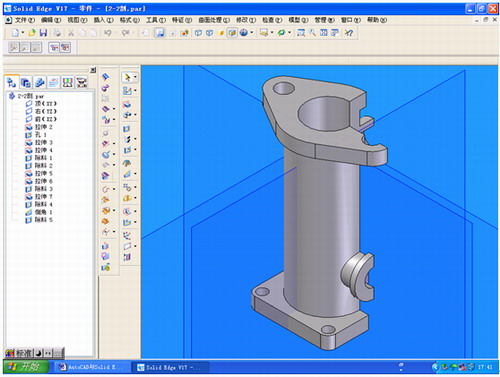Screen dimensions: 500x377
Task: Toggle the highlighted EdgeBar display button
Action: pos(160,33)
